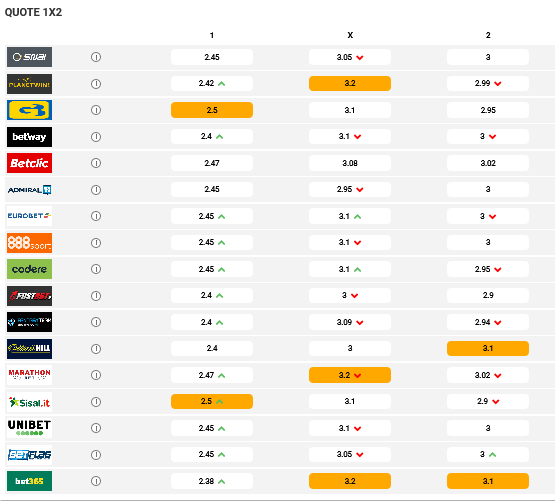Open the 888sport orange logo
555x501 pixels.
[29, 243]
